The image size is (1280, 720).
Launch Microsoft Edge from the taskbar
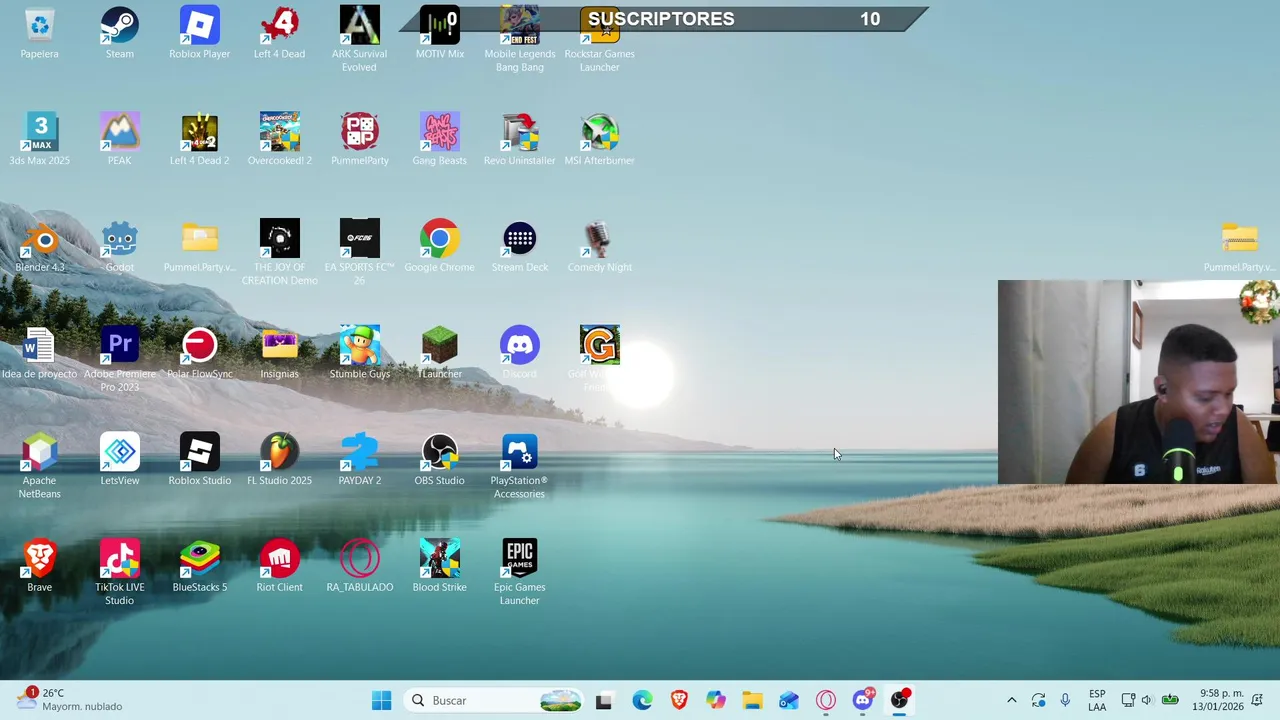coord(642,700)
